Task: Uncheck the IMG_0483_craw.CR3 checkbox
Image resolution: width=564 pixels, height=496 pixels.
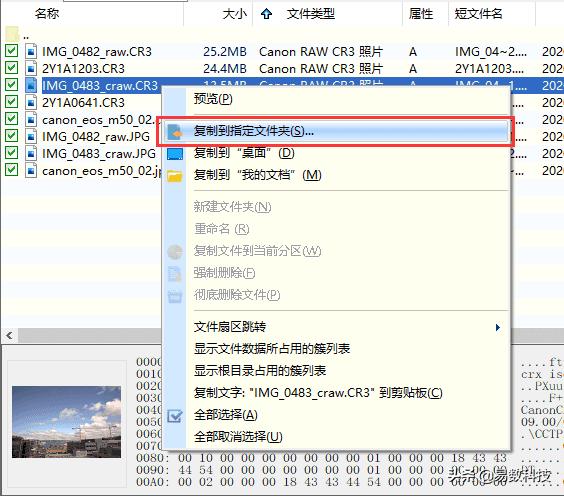Action: (x=12, y=85)
